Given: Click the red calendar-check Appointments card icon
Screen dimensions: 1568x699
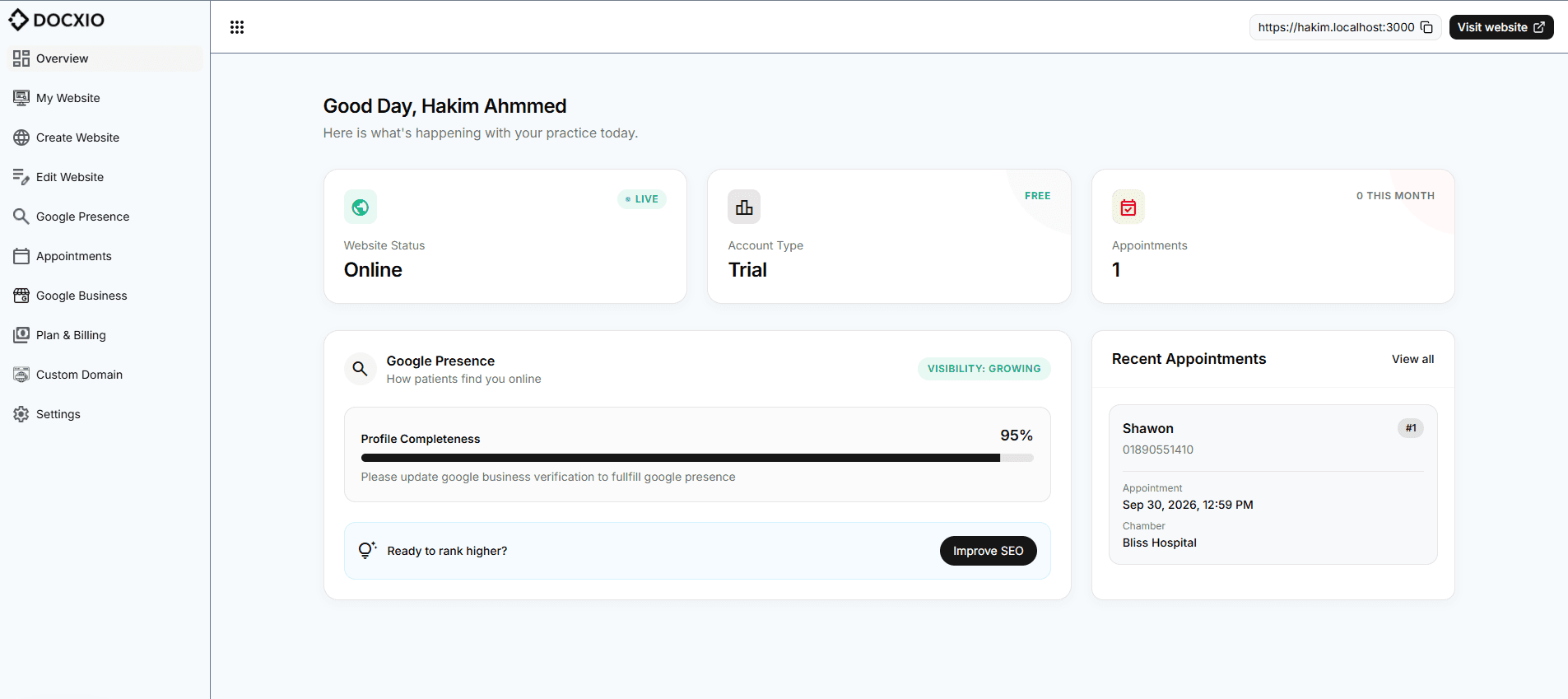Looking at the screenshot, I should pyautogui.click(x=1128, y=207).
